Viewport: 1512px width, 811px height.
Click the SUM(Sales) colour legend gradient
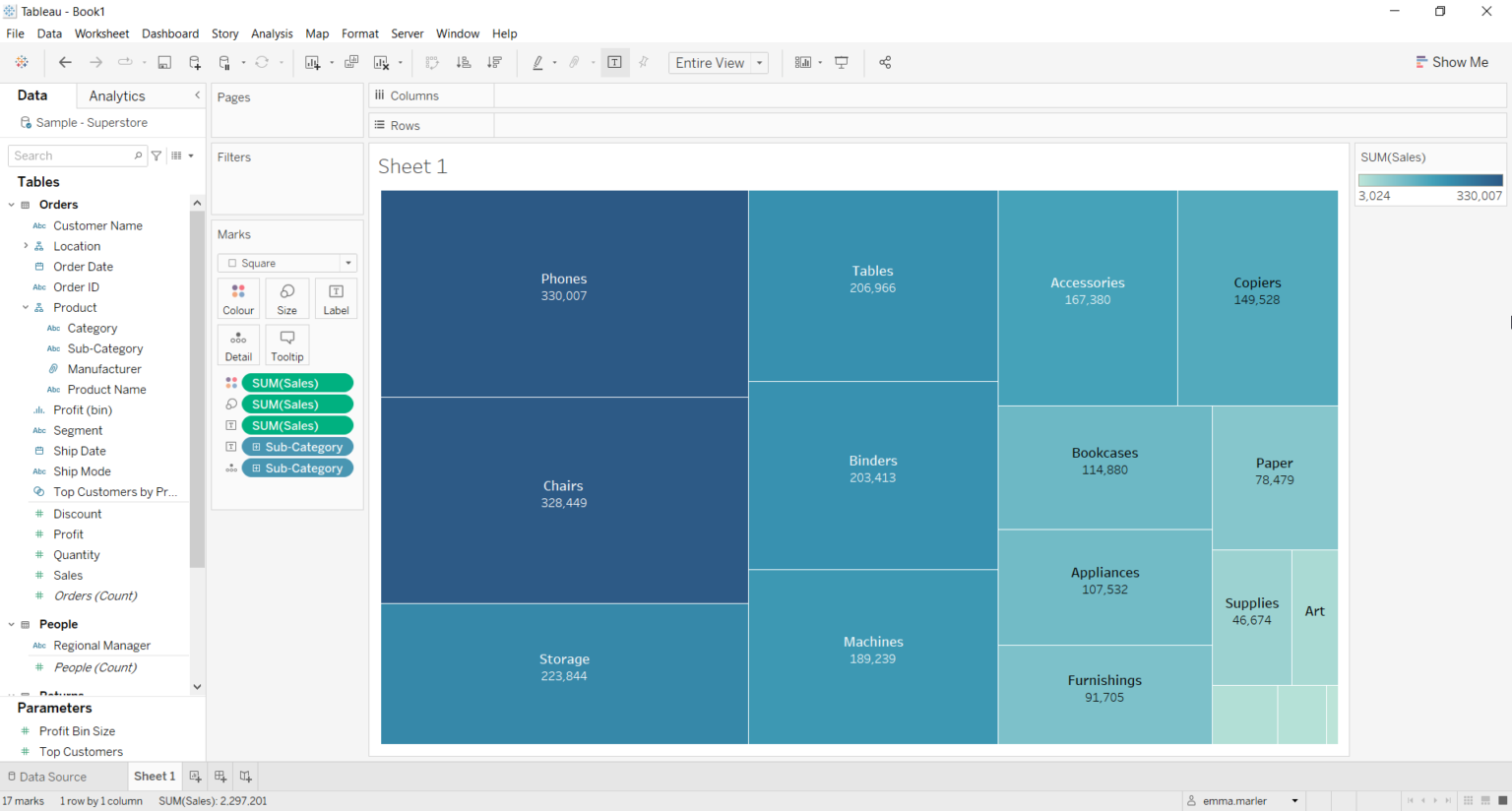1428,181
